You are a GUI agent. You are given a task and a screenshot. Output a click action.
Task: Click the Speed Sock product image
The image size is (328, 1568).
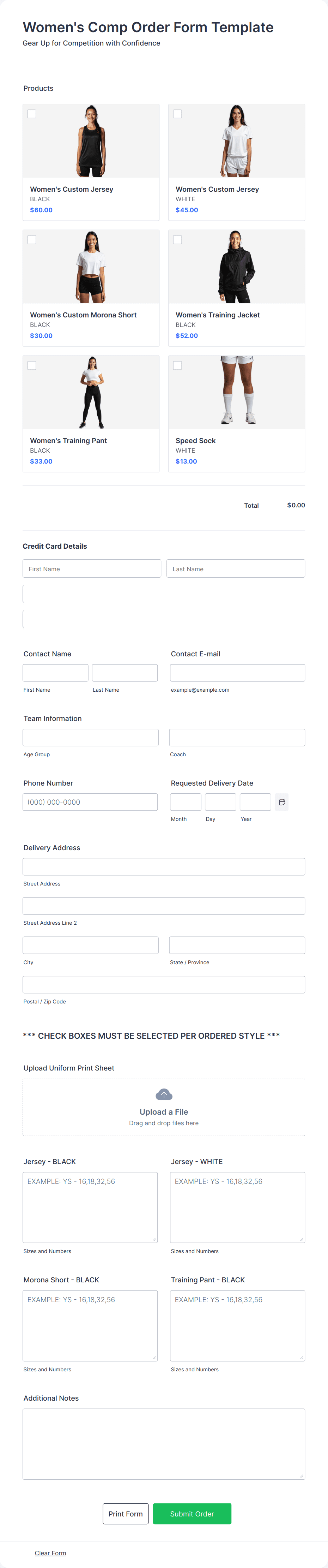[x=237, y=392]
